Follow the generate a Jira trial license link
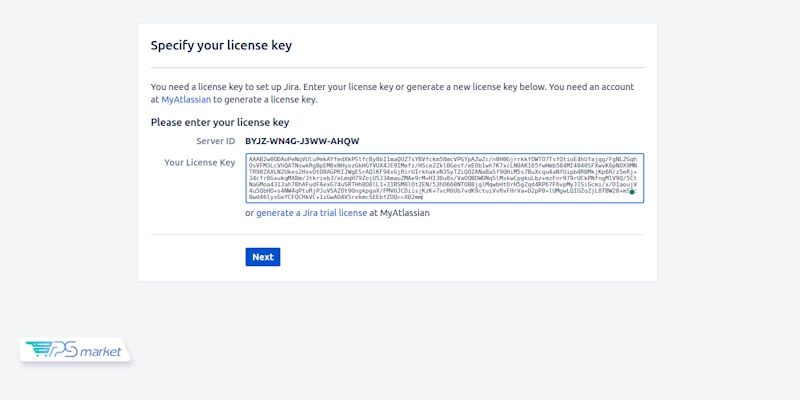The image size is (800, 400). (311, 213)
